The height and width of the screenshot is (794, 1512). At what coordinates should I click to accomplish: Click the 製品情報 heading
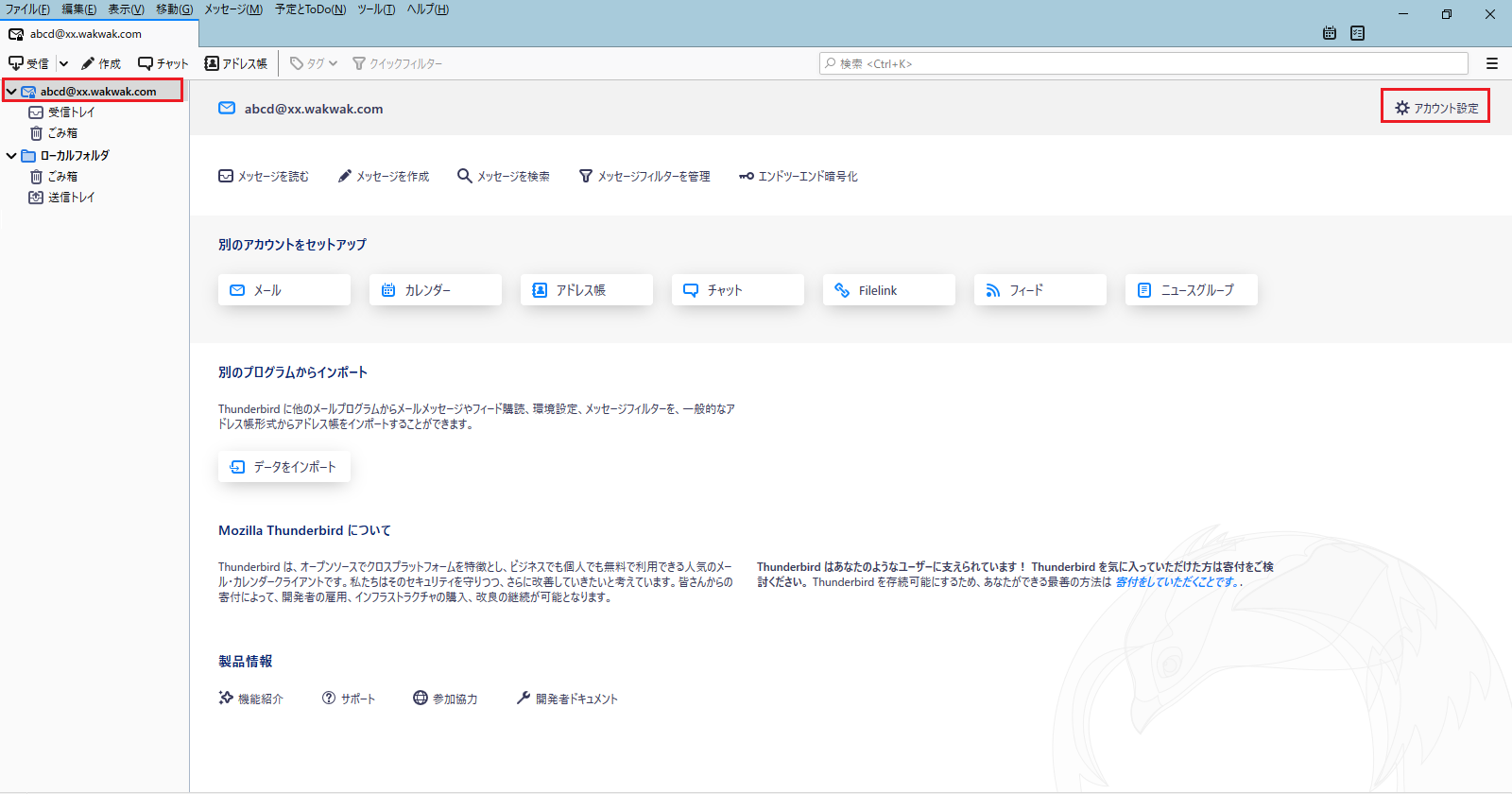pyautogui.click(x=246, y=662)
